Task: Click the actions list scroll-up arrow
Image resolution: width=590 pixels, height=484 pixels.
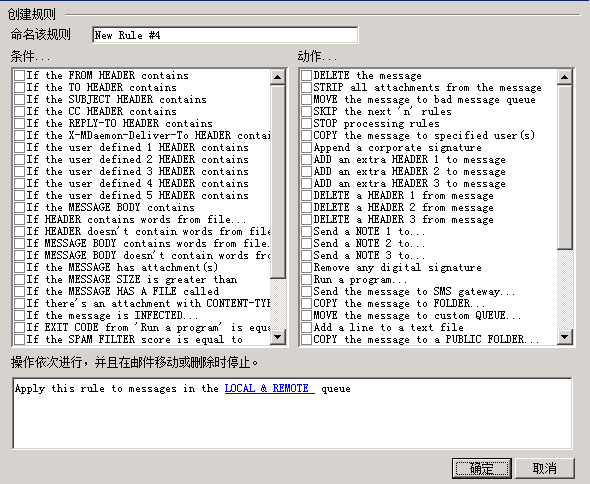Action: tap(564, 77)
